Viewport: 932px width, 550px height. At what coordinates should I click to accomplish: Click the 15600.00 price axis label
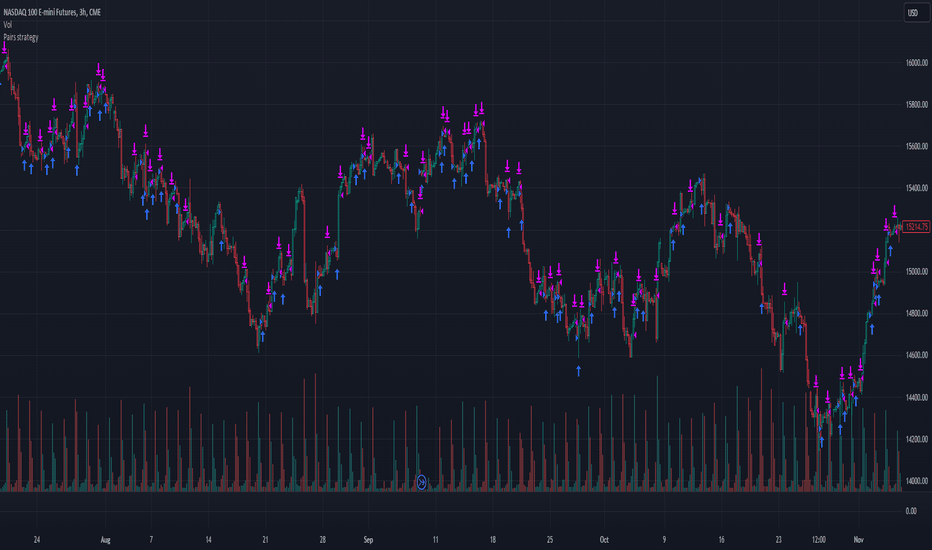coord(917,146)
